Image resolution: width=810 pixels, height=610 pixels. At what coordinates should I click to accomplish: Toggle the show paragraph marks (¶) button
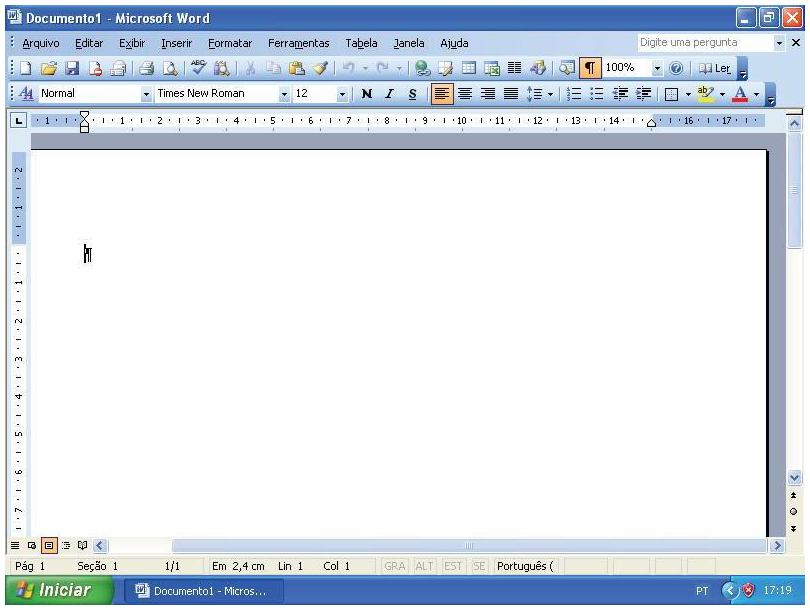point(590,69)
